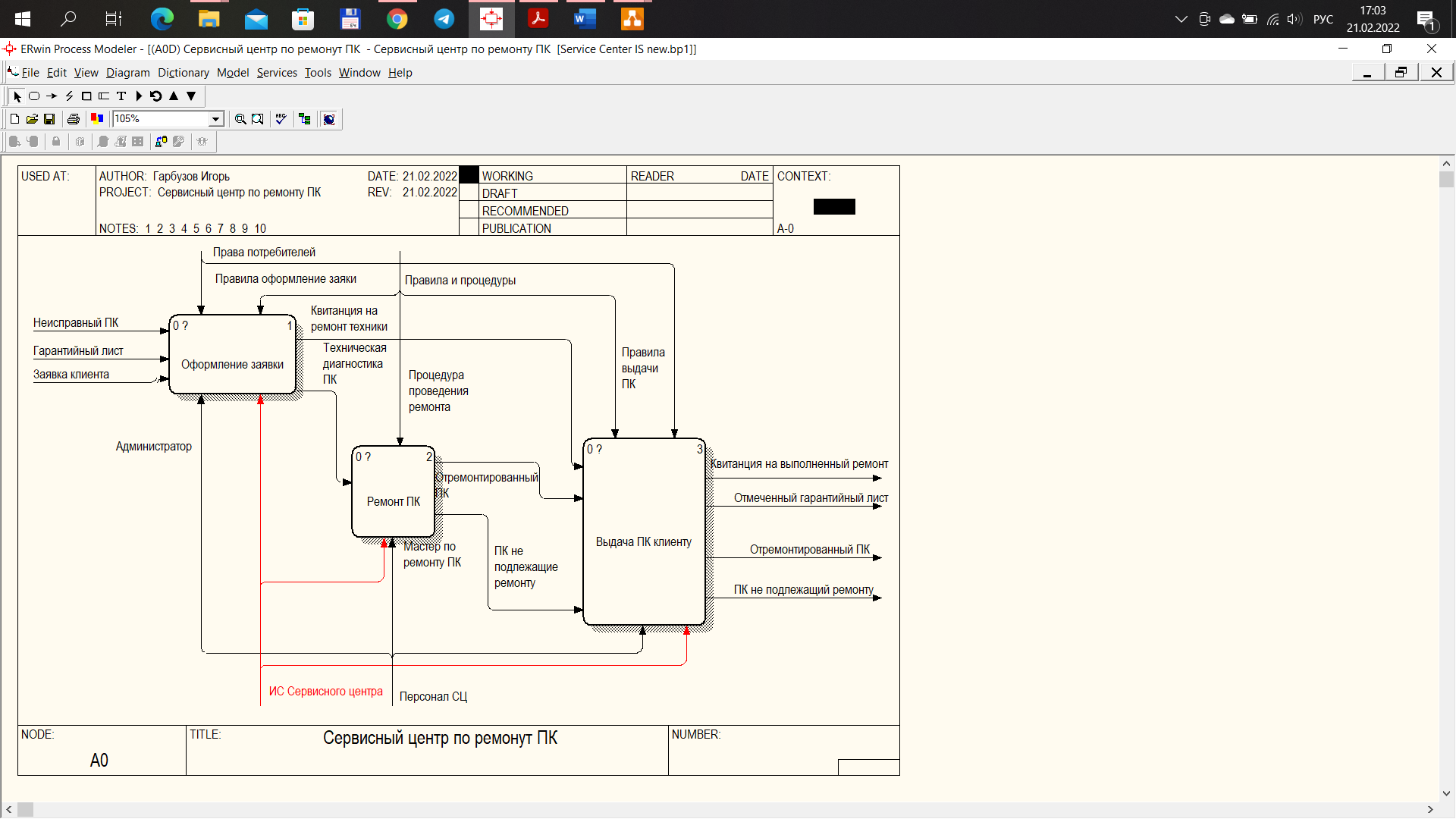
Task: Print the diagram
Action: click(x=74, y=119)
